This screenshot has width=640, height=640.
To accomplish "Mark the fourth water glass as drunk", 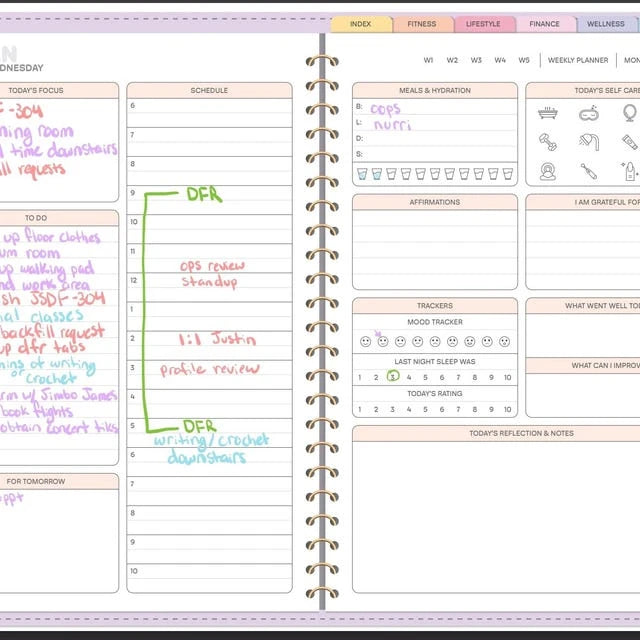I will pyautogui.click(x=406, y=174).
